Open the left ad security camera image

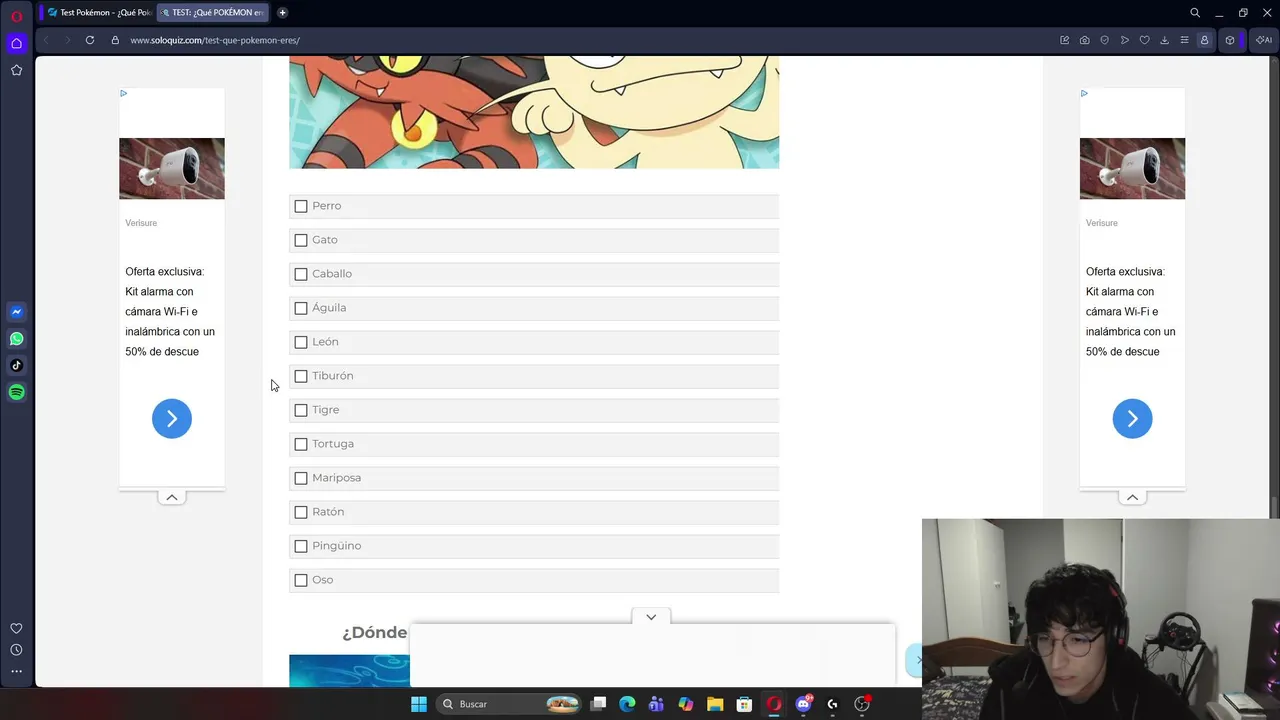[x=172, y=168]
